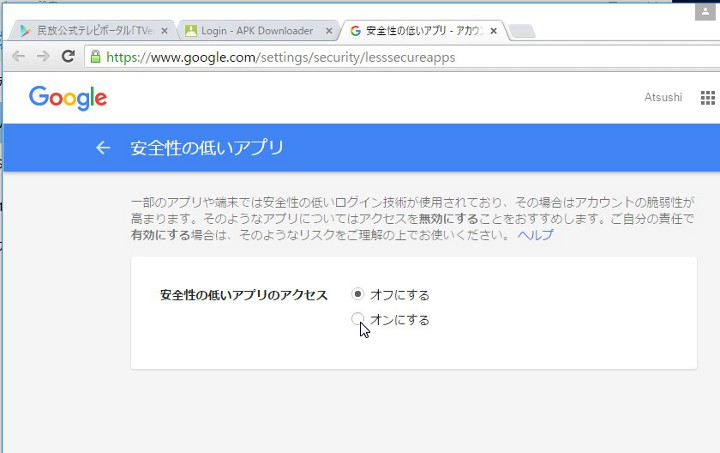The image size is (720, 453).
Task: Open a new tab with the blank tab button
Action: (522, 31)
